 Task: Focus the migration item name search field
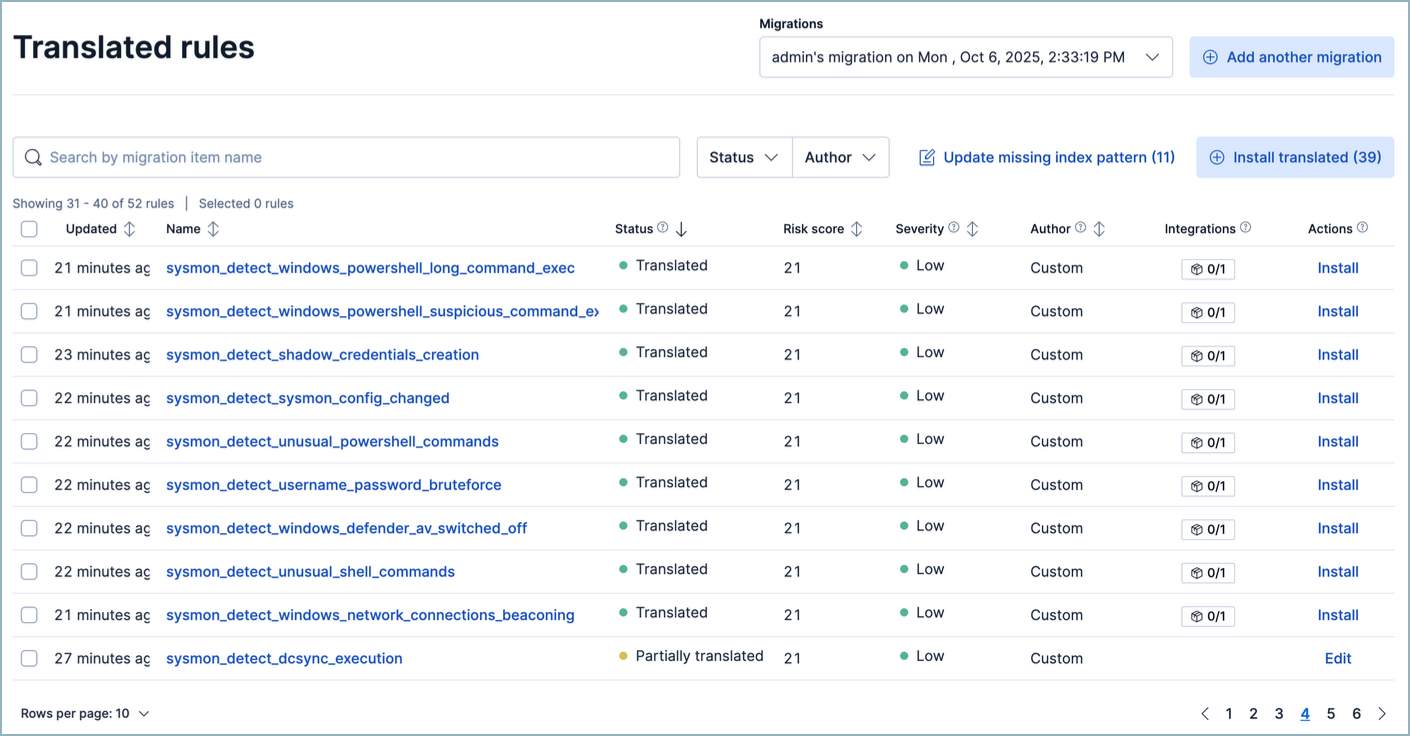(x=346, y=157)
